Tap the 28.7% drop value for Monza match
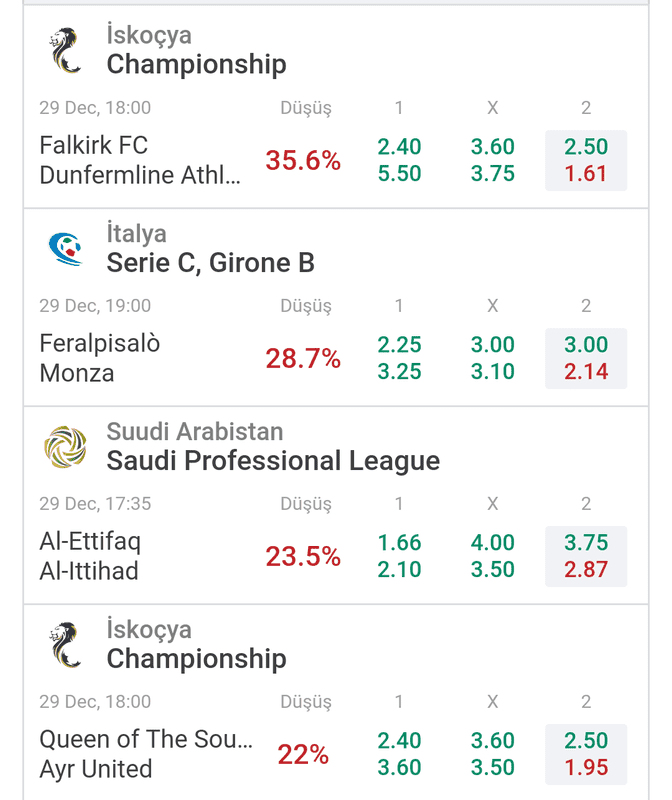Viewport: 672px width, 800px height. (303, 358)
